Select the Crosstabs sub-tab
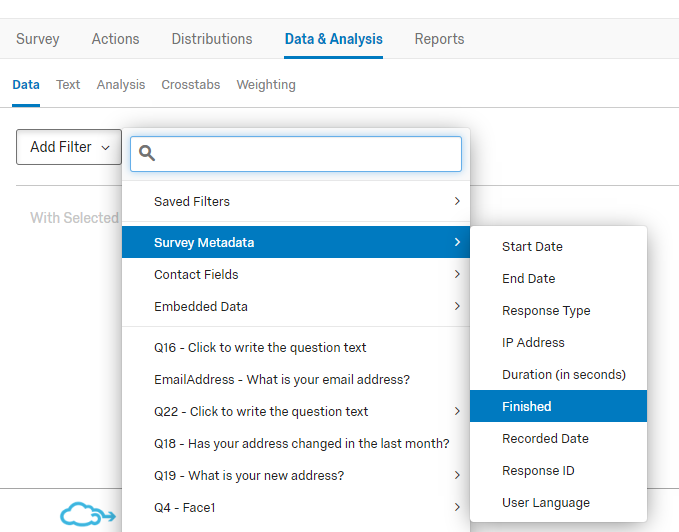 click(191, 84)
